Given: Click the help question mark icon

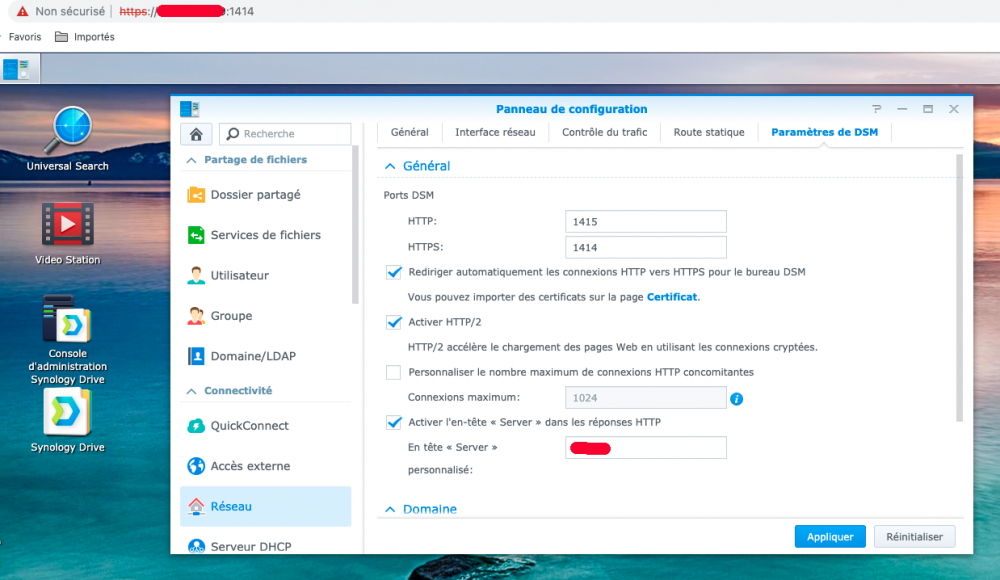Looking at the screenshot, I should click(877, 109).
